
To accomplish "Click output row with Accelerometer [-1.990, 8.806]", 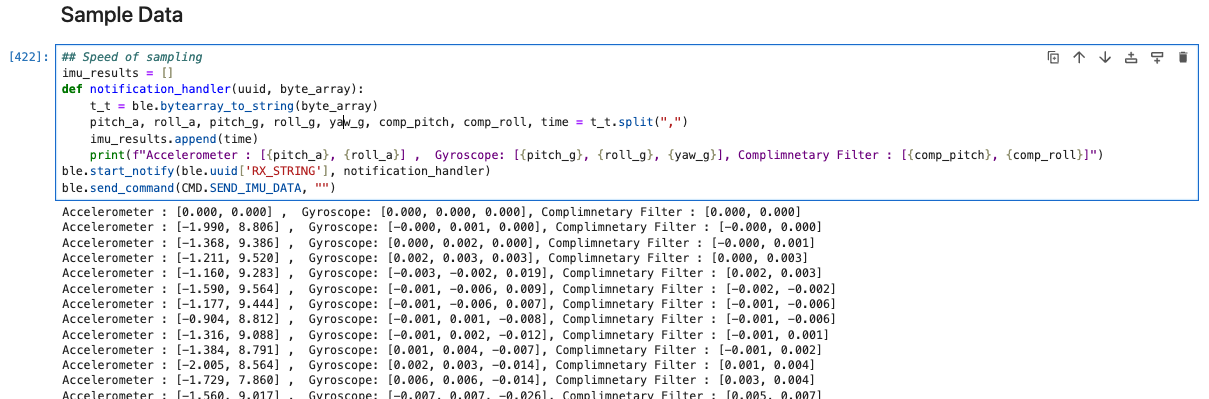I will tap(442, 228).
